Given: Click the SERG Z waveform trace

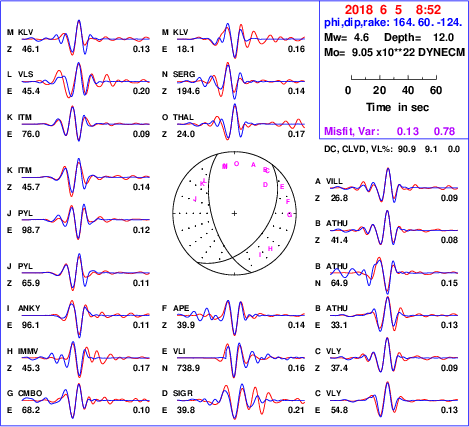Looking at the screenshot, I should (241, 81).
